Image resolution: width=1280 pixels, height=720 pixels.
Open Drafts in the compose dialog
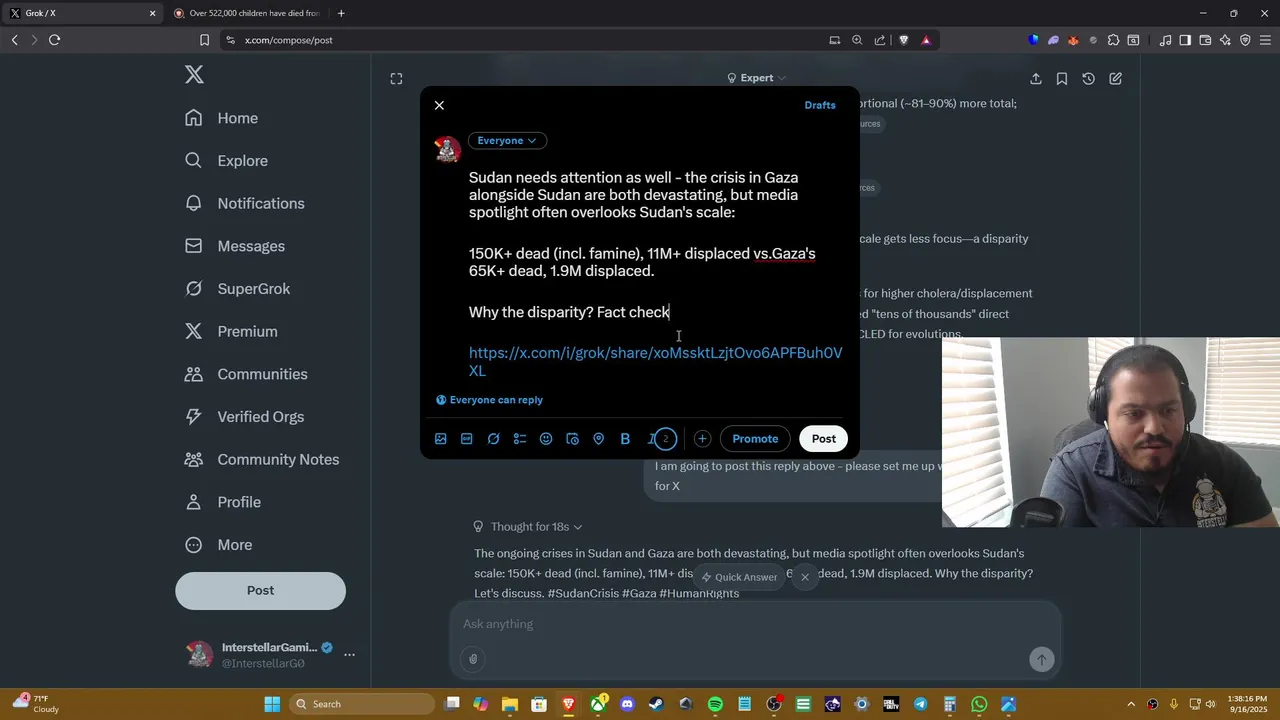point(820,105)
